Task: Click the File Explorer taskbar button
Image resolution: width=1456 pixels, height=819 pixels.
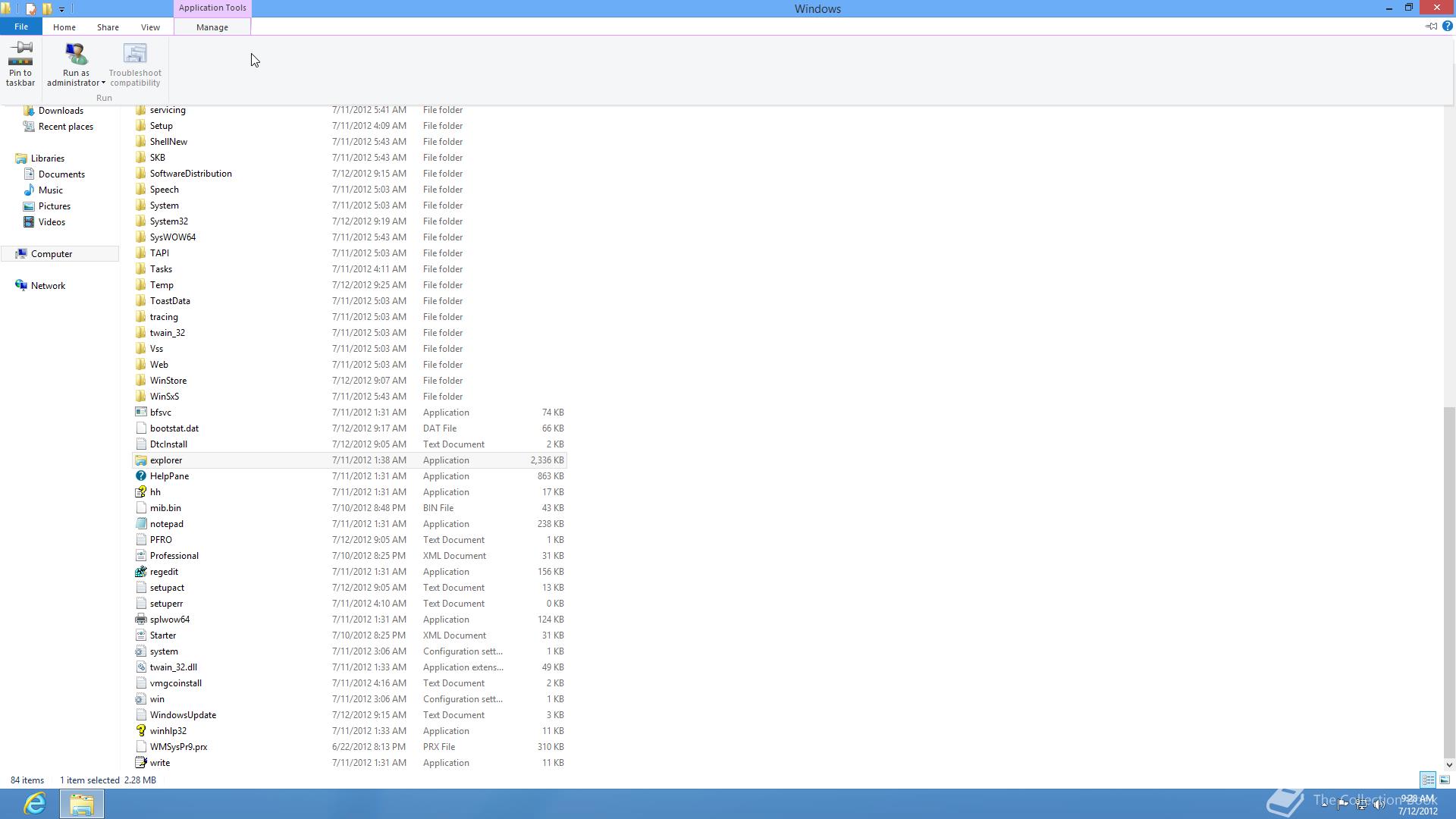Action: (82, 804)
